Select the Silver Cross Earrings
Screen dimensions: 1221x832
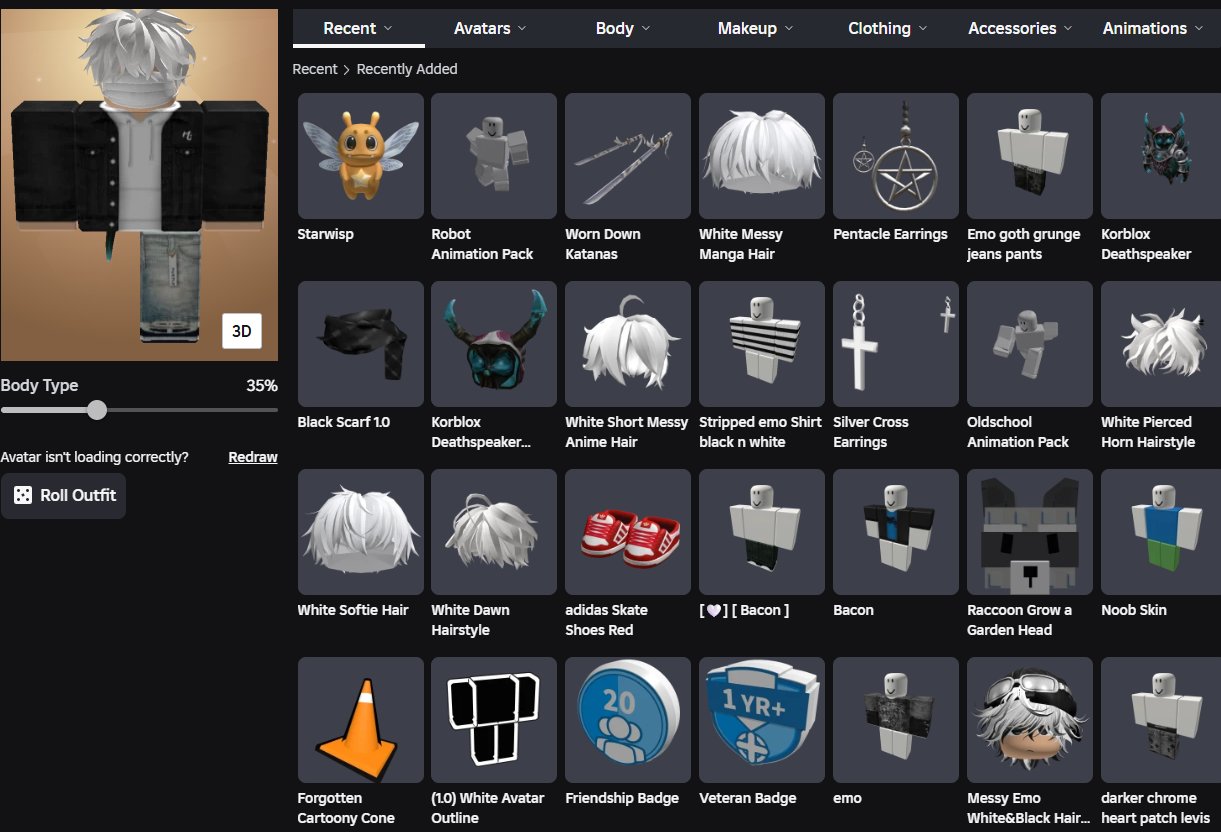(x=896, y=344)
